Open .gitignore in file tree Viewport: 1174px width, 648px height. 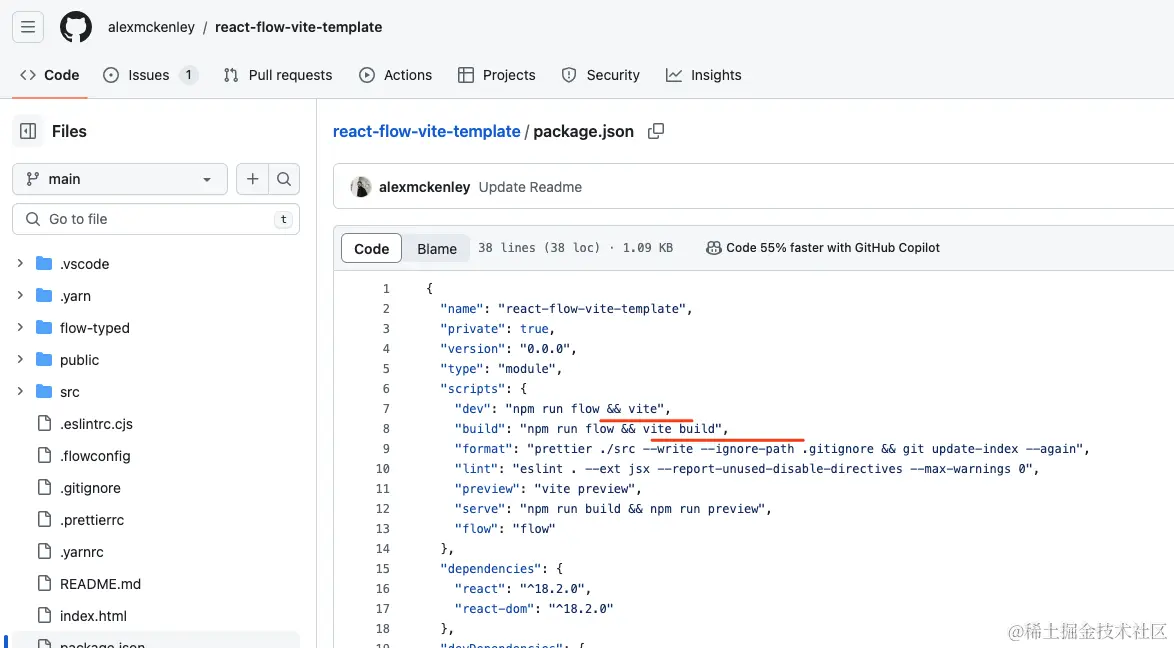point(90,488)
